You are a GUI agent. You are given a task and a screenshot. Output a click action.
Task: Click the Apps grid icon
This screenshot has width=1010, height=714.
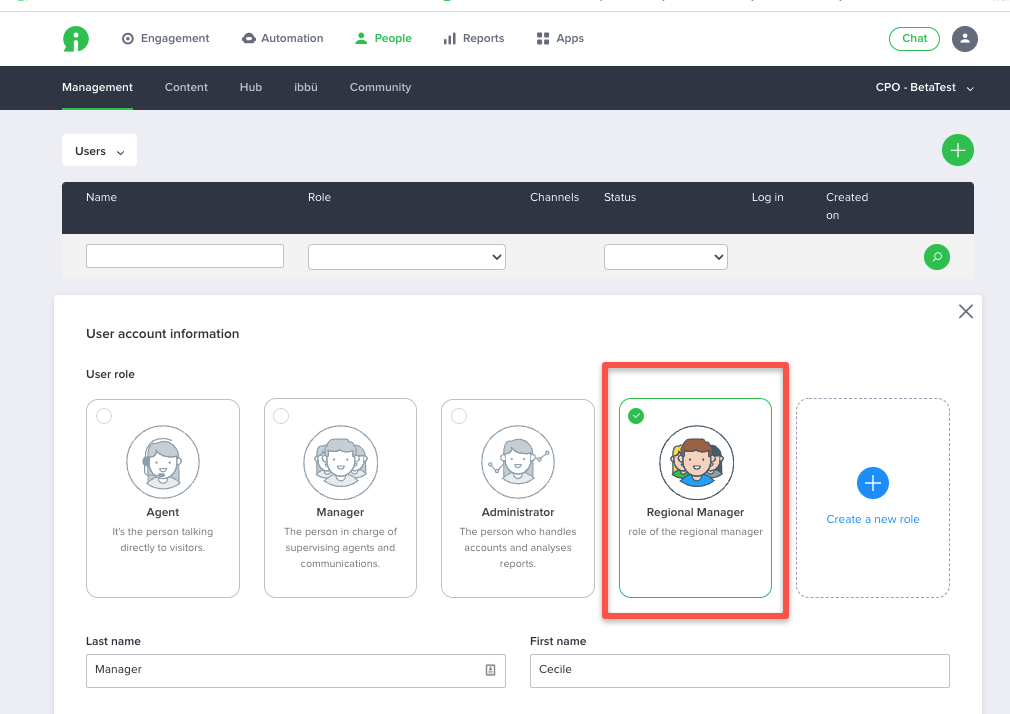click(x=543, y=39)
